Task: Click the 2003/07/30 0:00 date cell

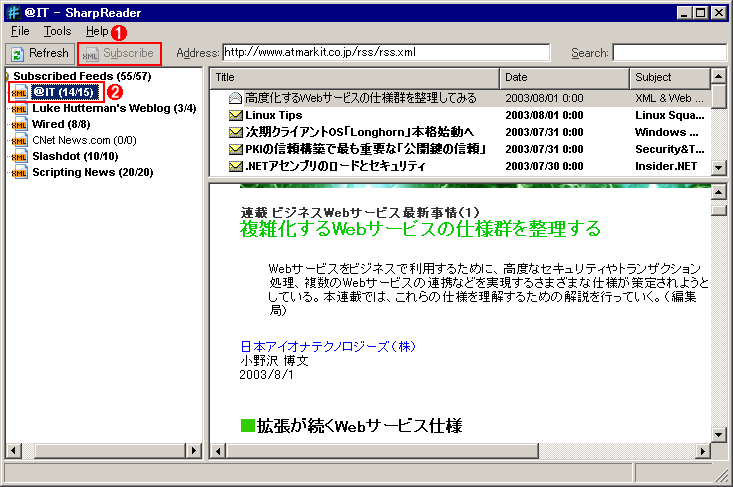Action: click(x=544, y=166)
